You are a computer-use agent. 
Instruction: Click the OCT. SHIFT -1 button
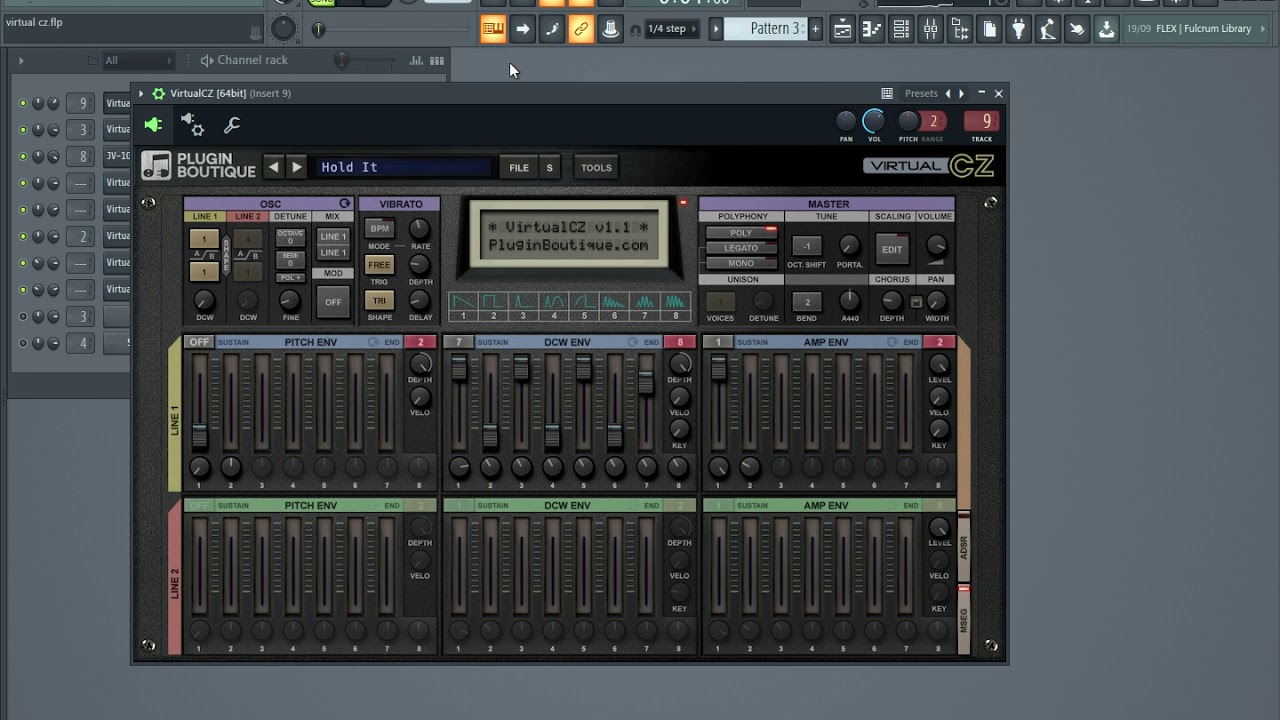point(807,246)
